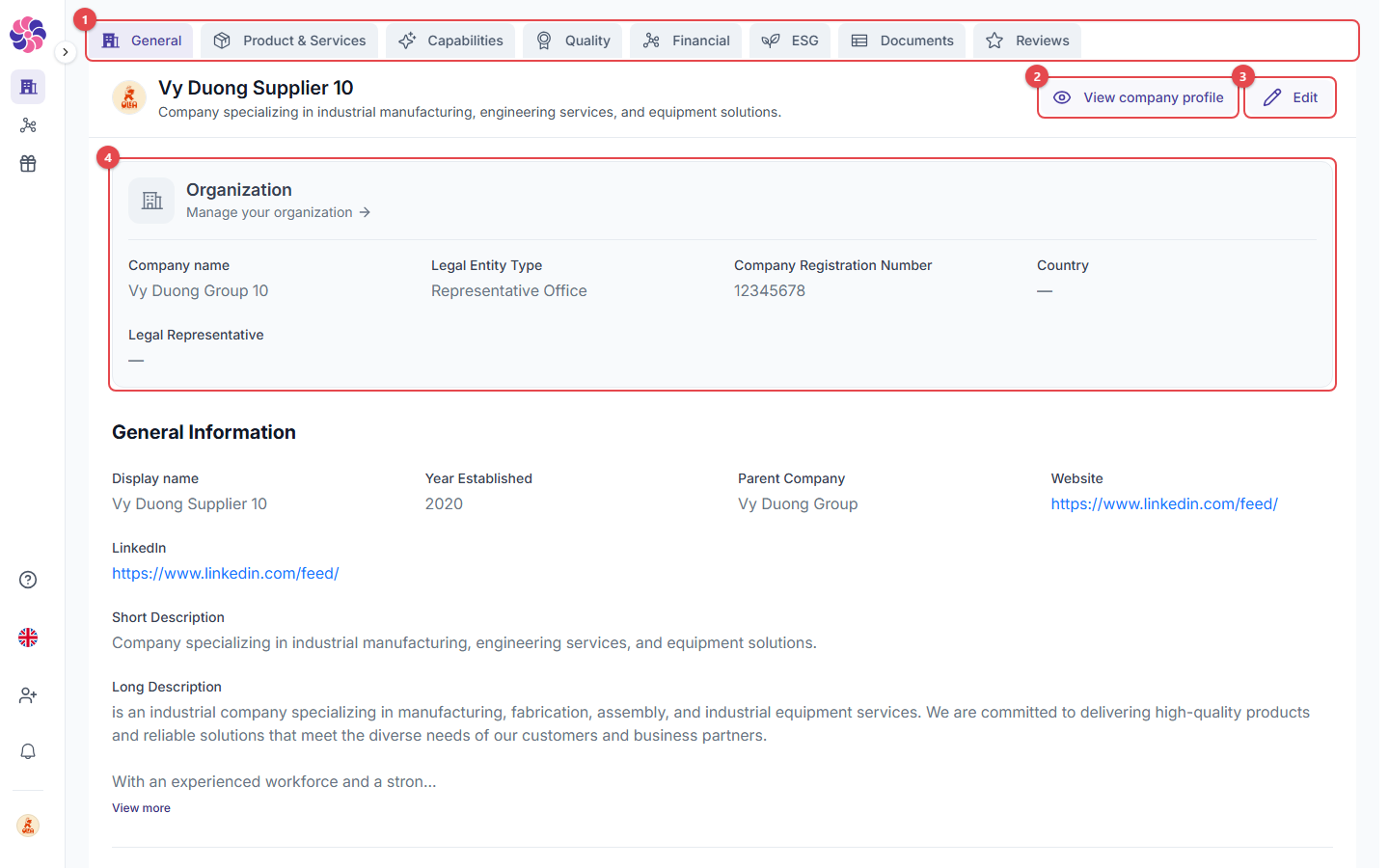
Task: Click the Edit button
Action: (1291, 97)
